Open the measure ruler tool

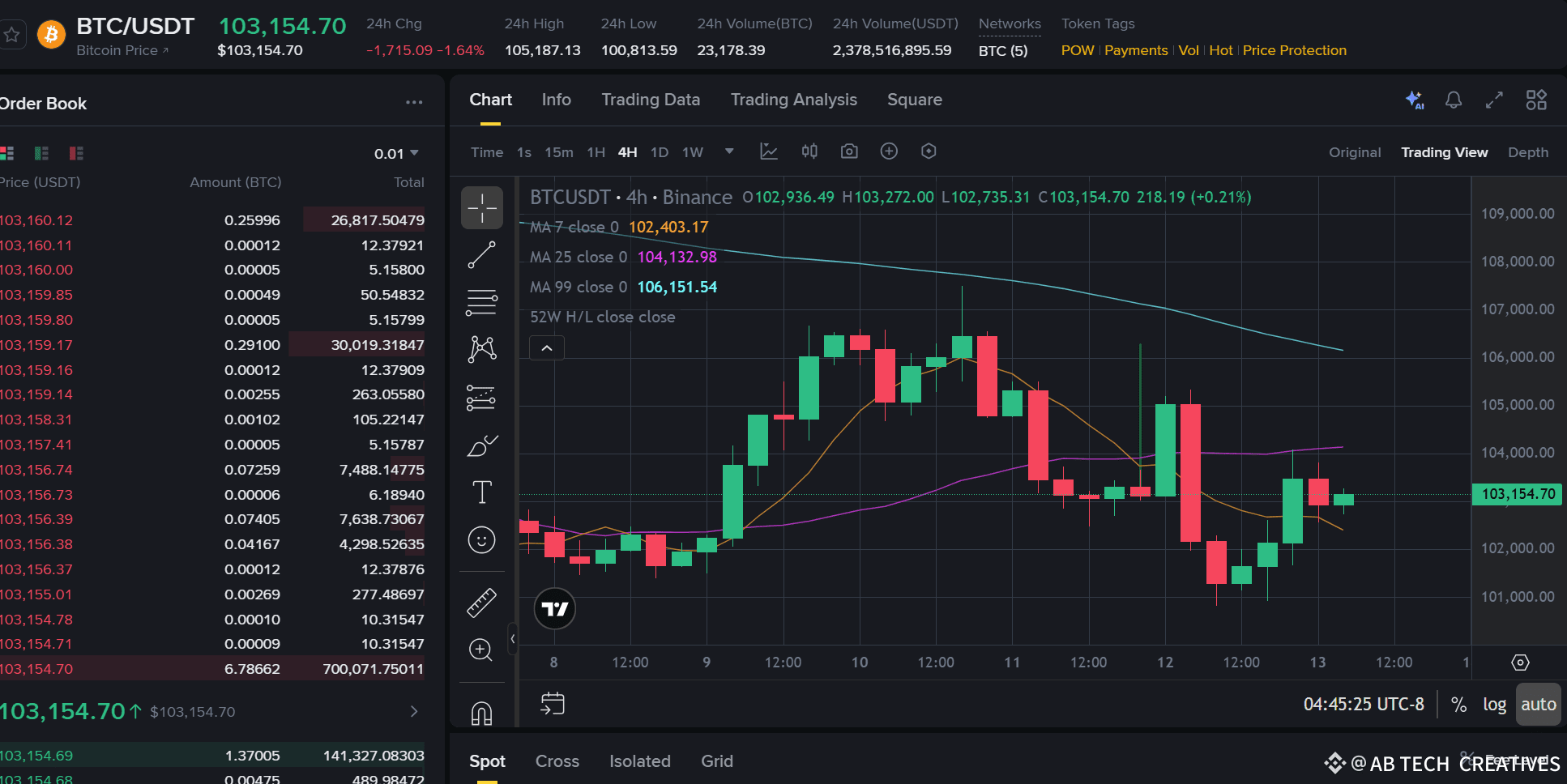tap(481, 603)
